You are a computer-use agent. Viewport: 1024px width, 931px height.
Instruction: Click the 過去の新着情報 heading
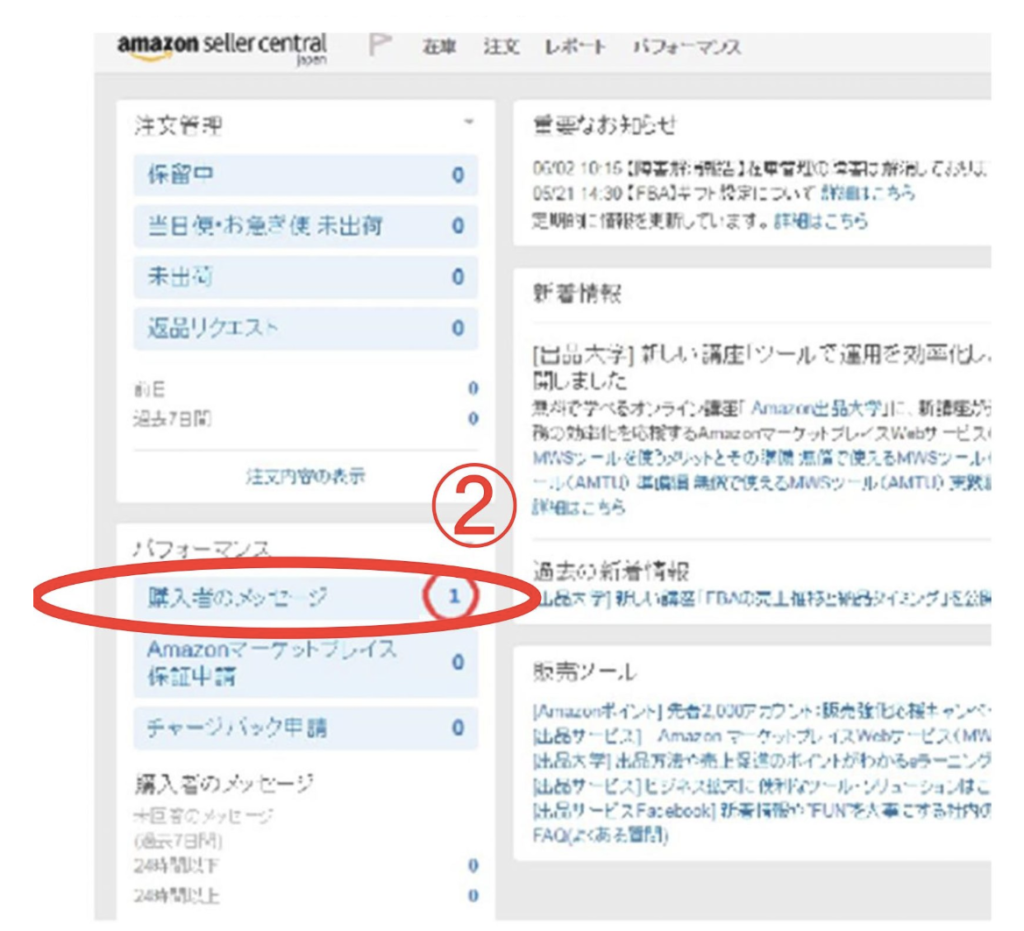(x=611, y=571)
